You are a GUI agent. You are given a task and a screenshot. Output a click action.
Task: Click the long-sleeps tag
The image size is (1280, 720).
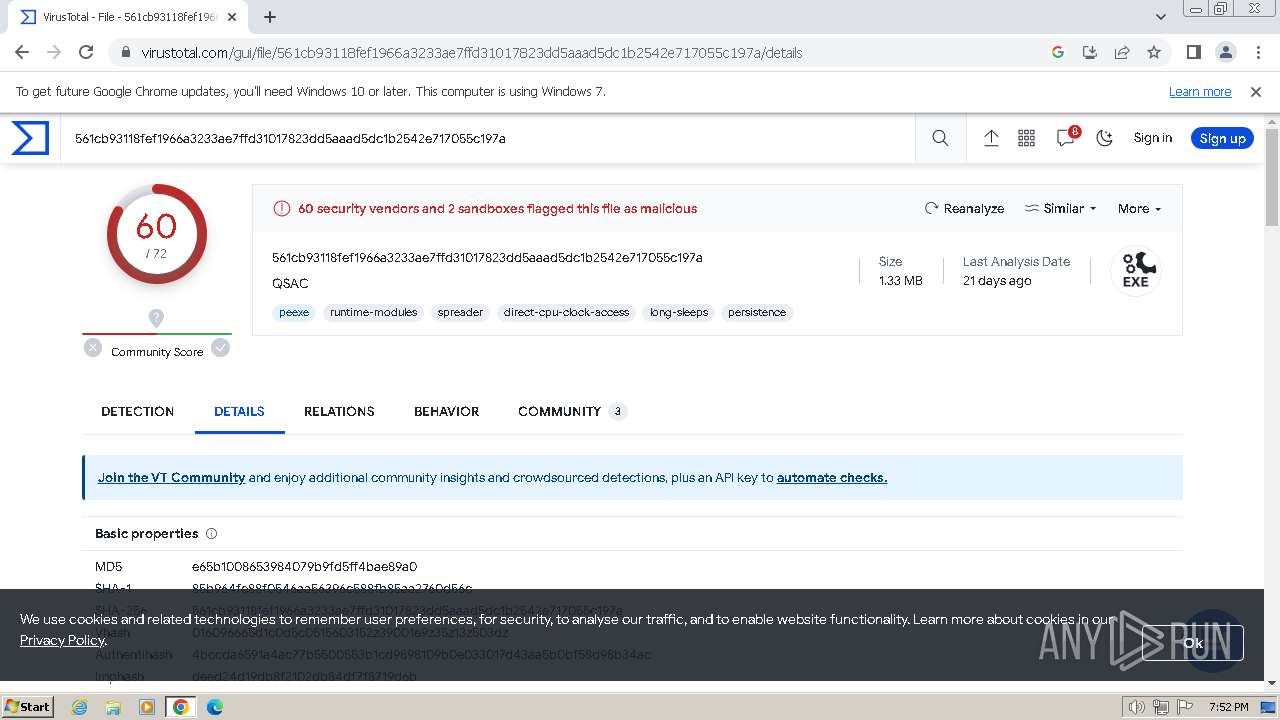pos(679,312)
